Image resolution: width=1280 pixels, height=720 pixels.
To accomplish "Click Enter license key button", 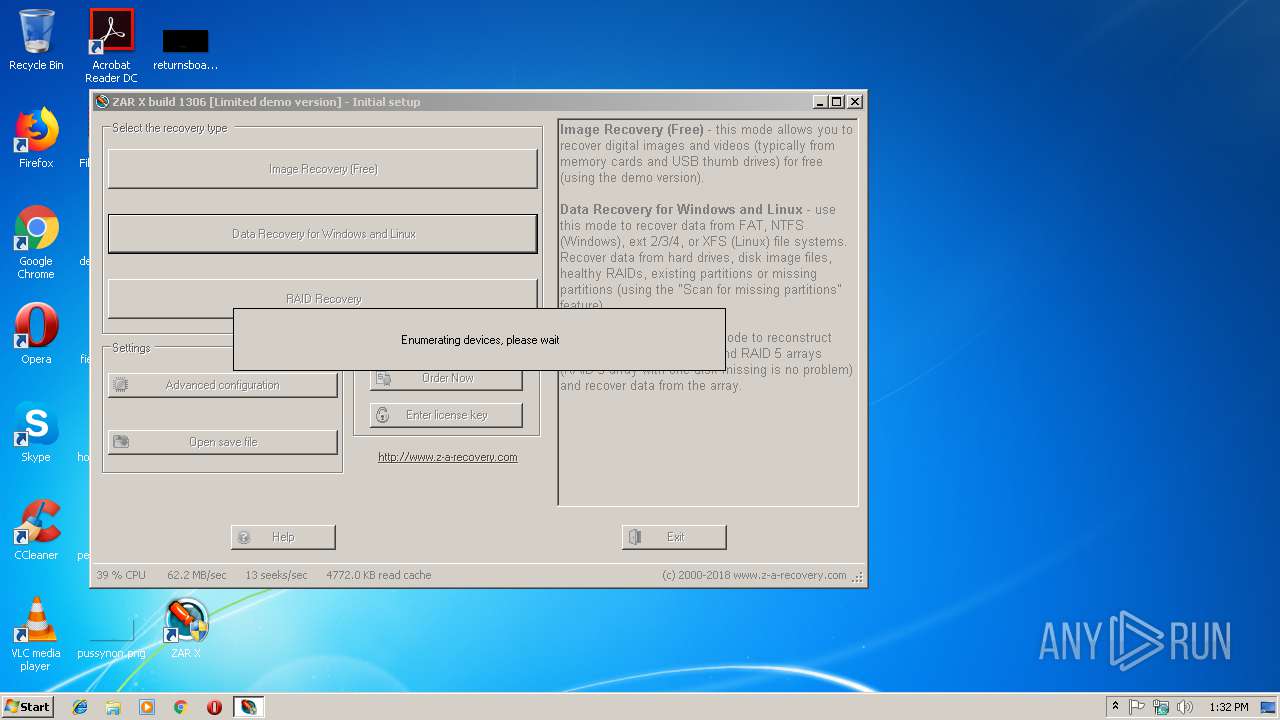I will coord(446,415).
